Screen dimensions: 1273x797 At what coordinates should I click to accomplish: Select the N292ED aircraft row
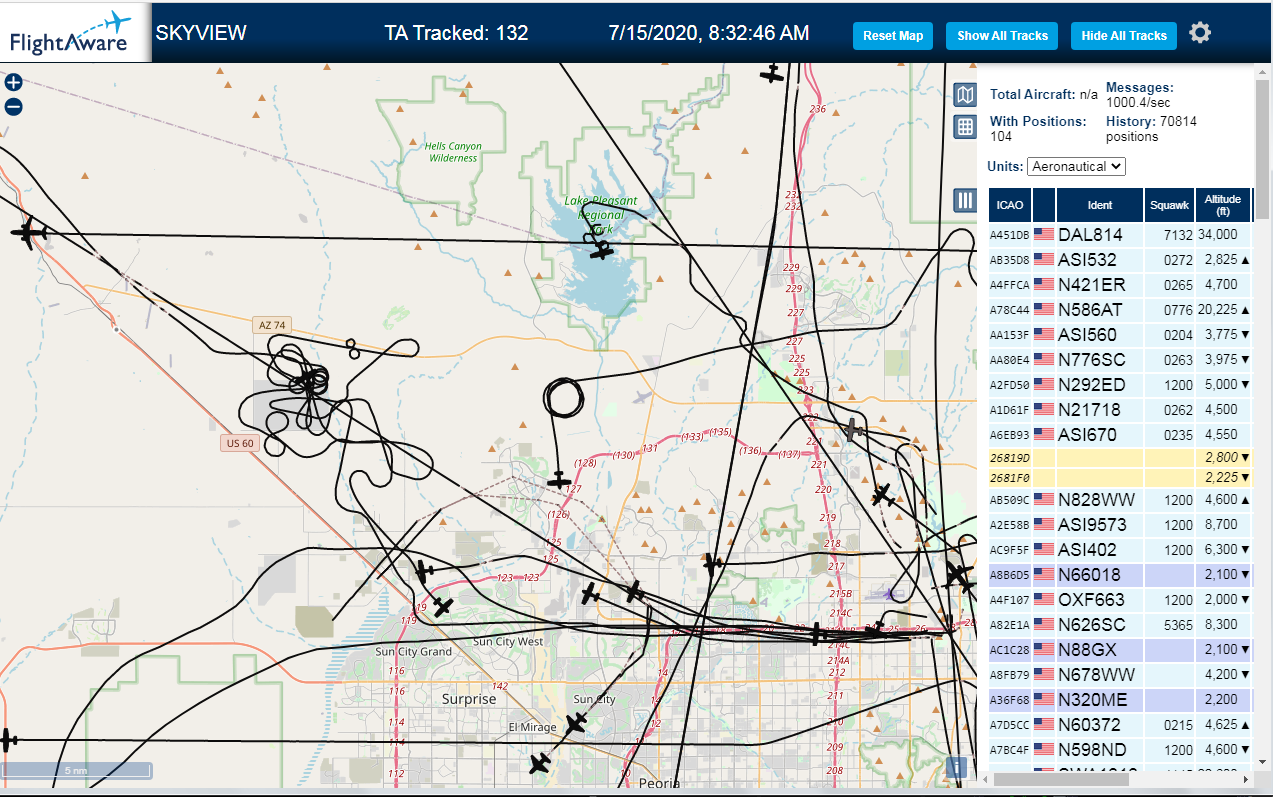pos(1121,385)
